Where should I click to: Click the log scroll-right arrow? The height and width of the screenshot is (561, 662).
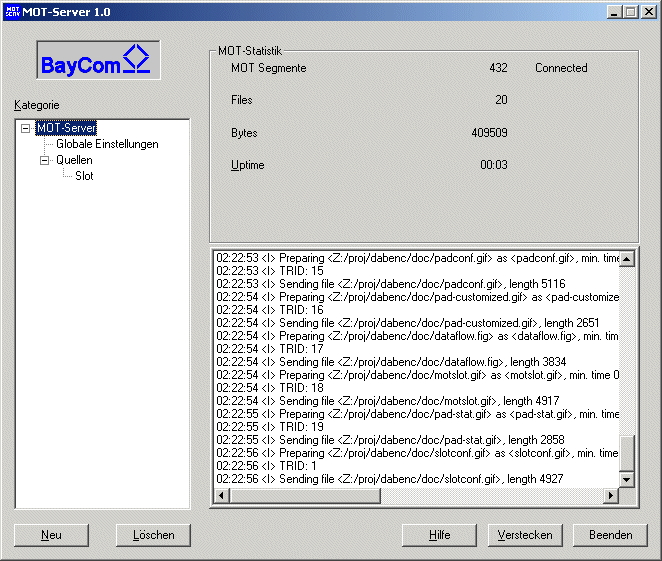click(611, 496)
